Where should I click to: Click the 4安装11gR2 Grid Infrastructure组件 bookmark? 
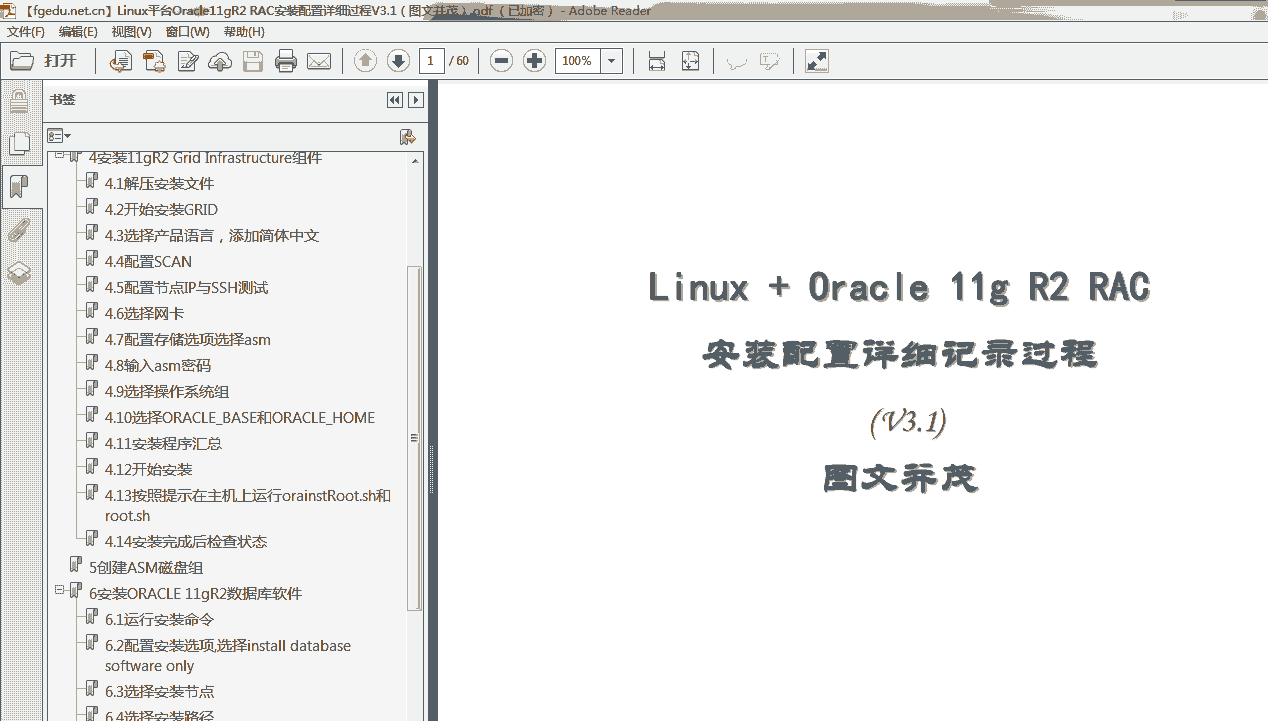(x=205, y=158)
